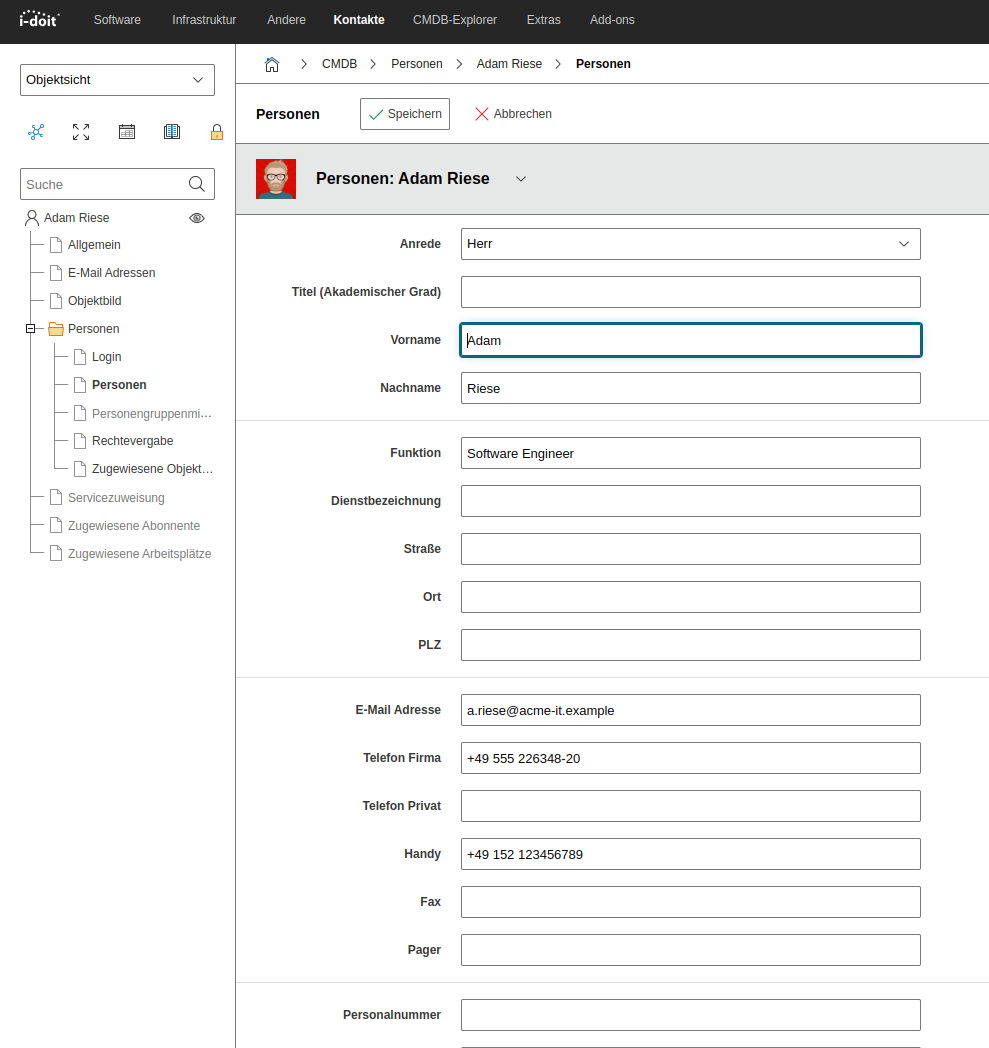This screenshot has height=1048, width=989.
Task: Click the open book icon
Action: tap(172, 132)
